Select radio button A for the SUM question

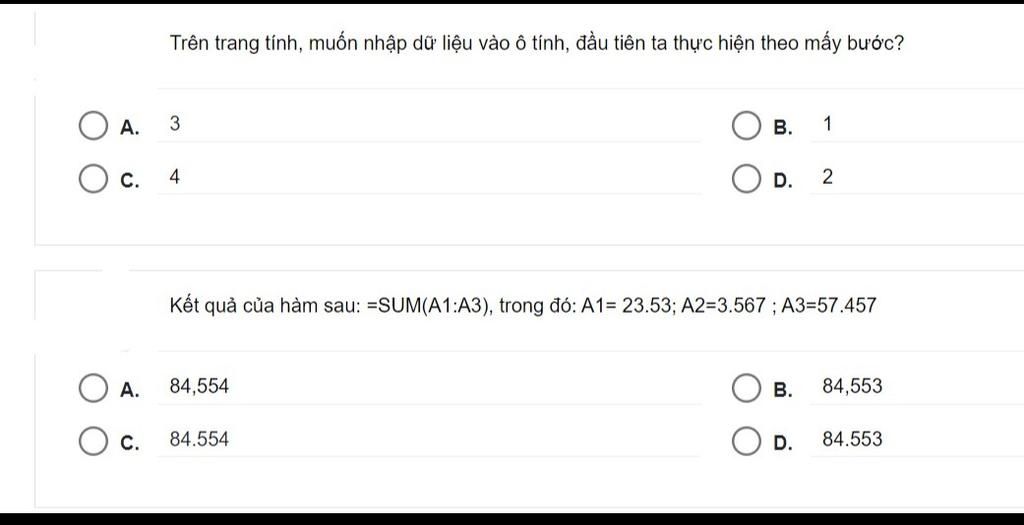pyautogui.click(x=93, y=388)
